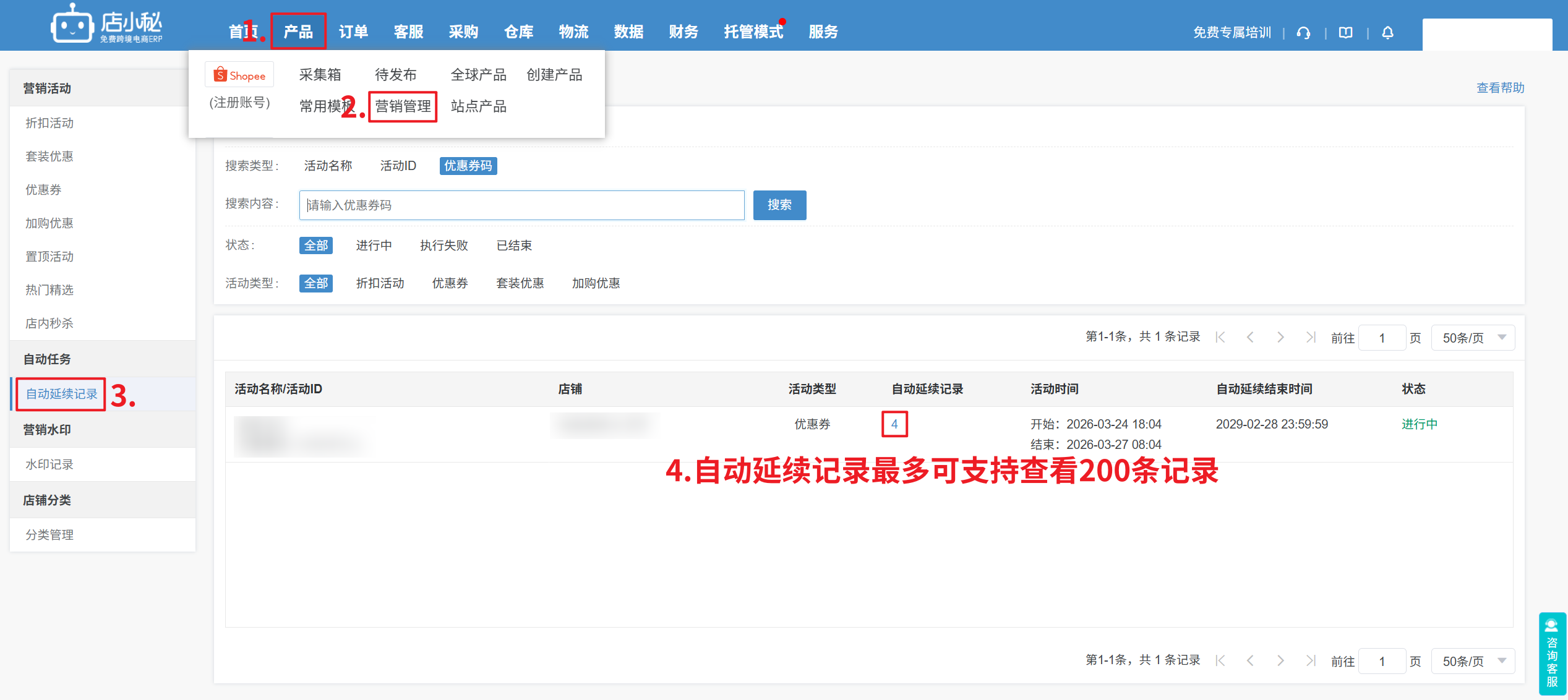This screenshot has height=700, width=1568.
Task: Click the Shopee platform logo
Action: point(239,75)
